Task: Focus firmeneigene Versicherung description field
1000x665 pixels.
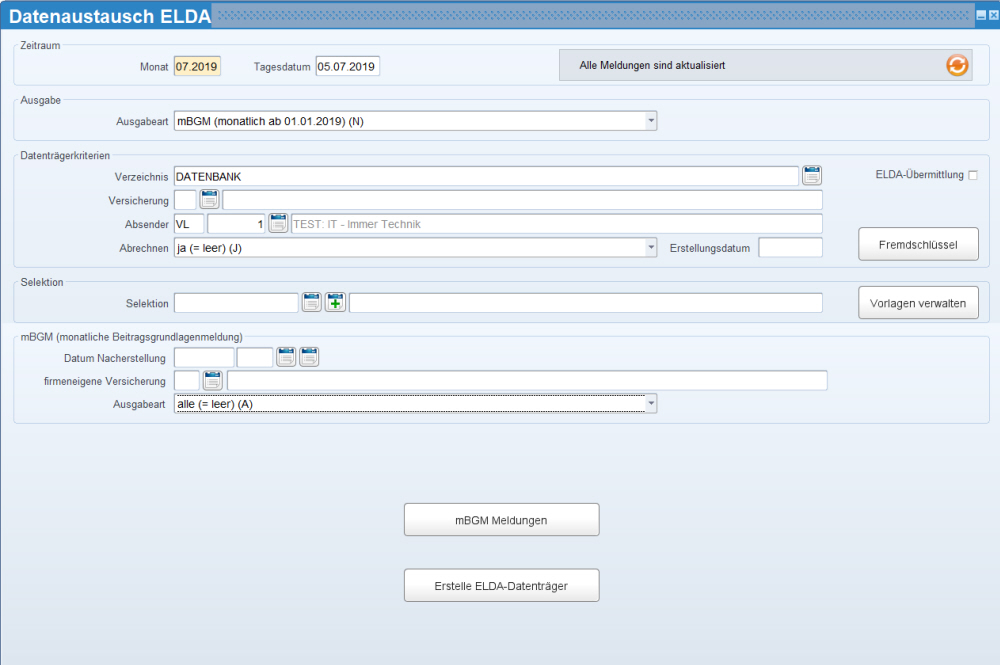Action: point(527,381)
